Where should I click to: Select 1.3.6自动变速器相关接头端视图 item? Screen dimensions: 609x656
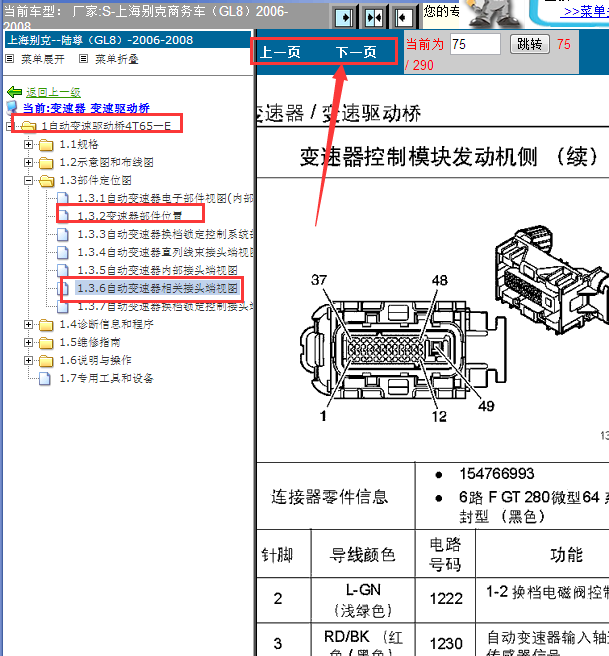(x=158, y=288)
